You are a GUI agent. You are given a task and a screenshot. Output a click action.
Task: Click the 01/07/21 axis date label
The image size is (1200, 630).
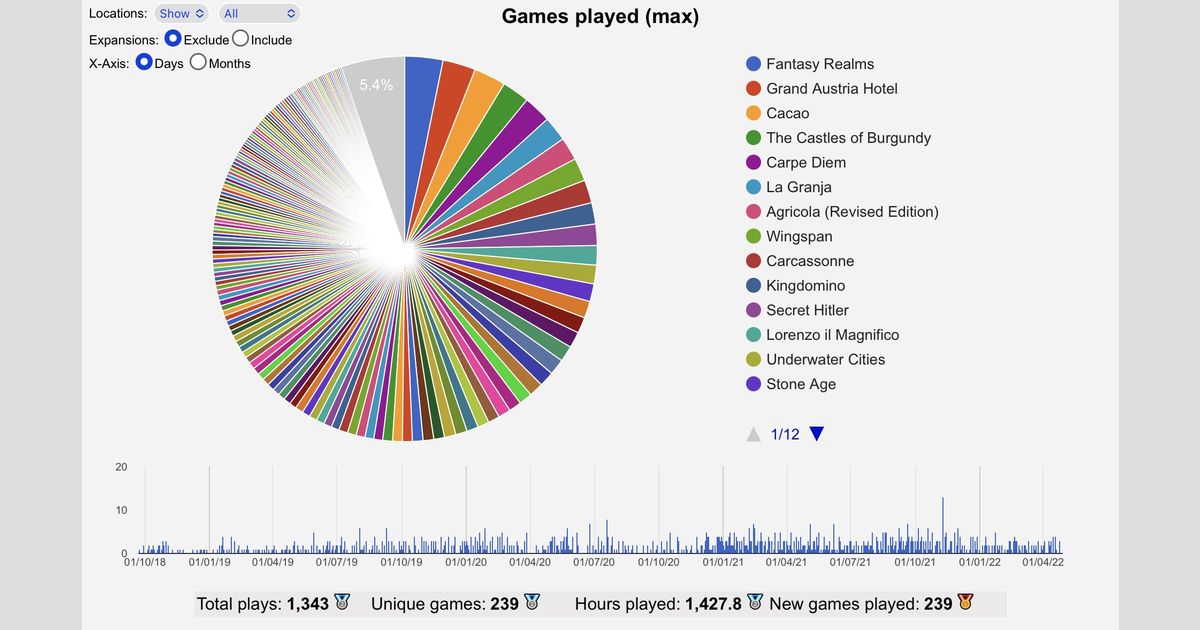click(x=851, y=562)
